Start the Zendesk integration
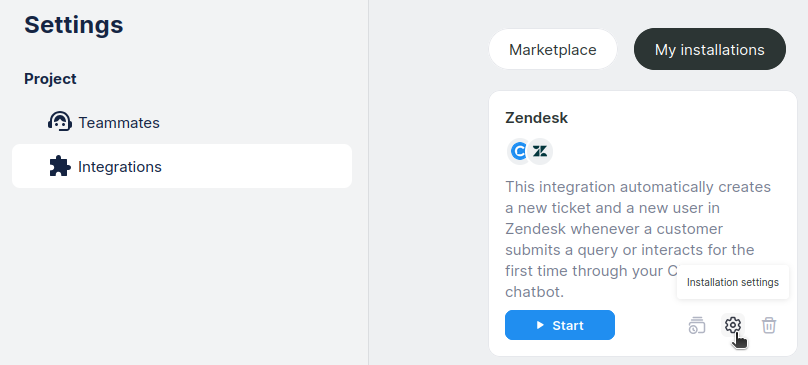808x365 pixels. coord(560,325)
